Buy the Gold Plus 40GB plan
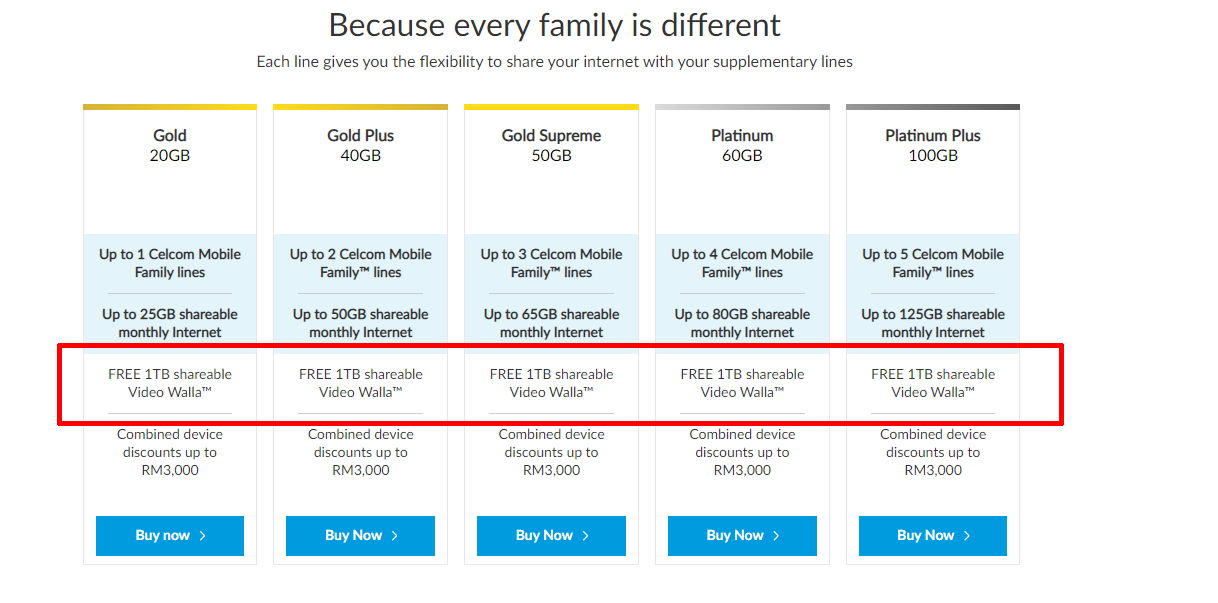 click(x=360, y=536)
